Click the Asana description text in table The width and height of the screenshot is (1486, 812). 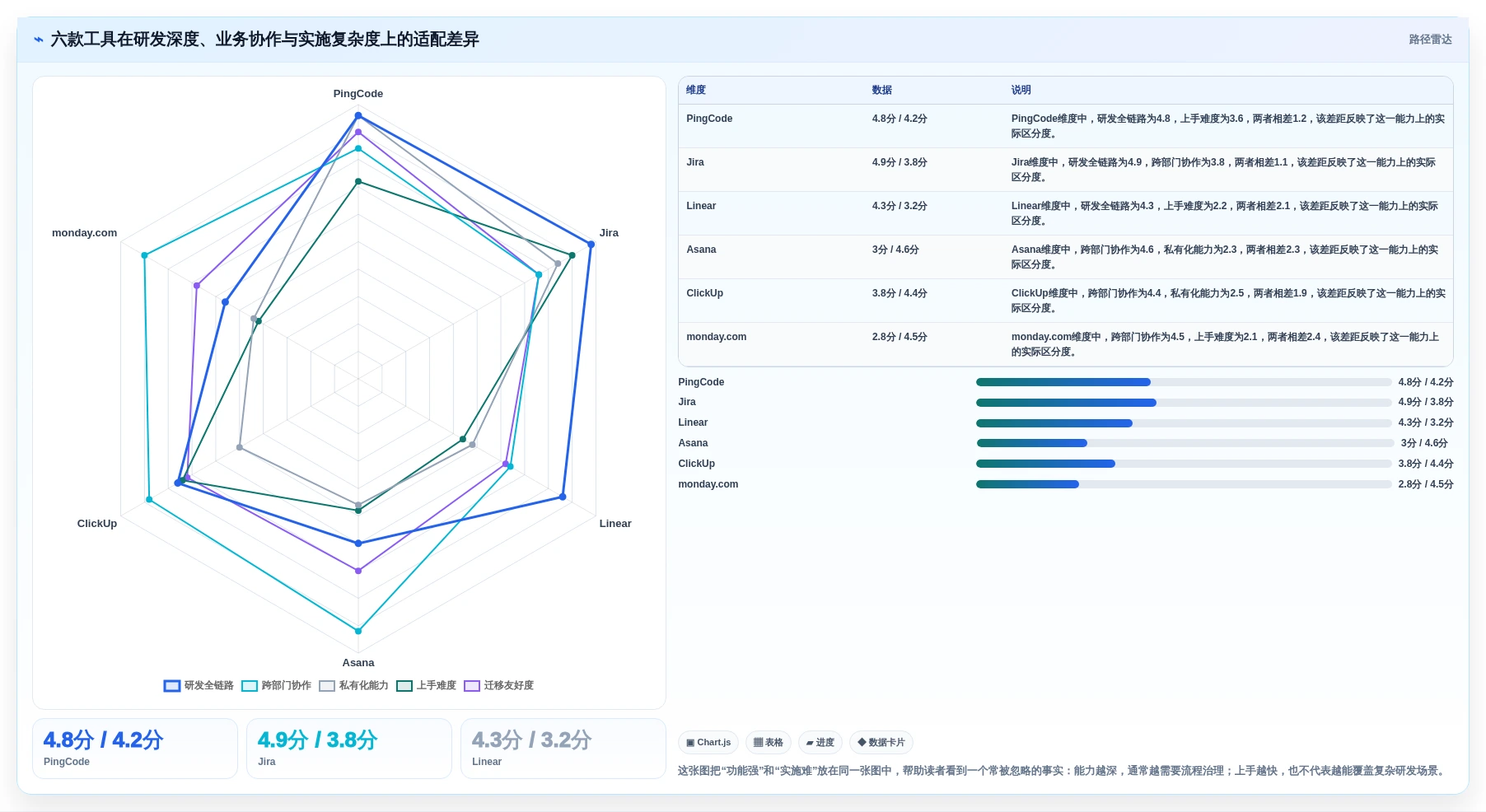pos(1225,257)
